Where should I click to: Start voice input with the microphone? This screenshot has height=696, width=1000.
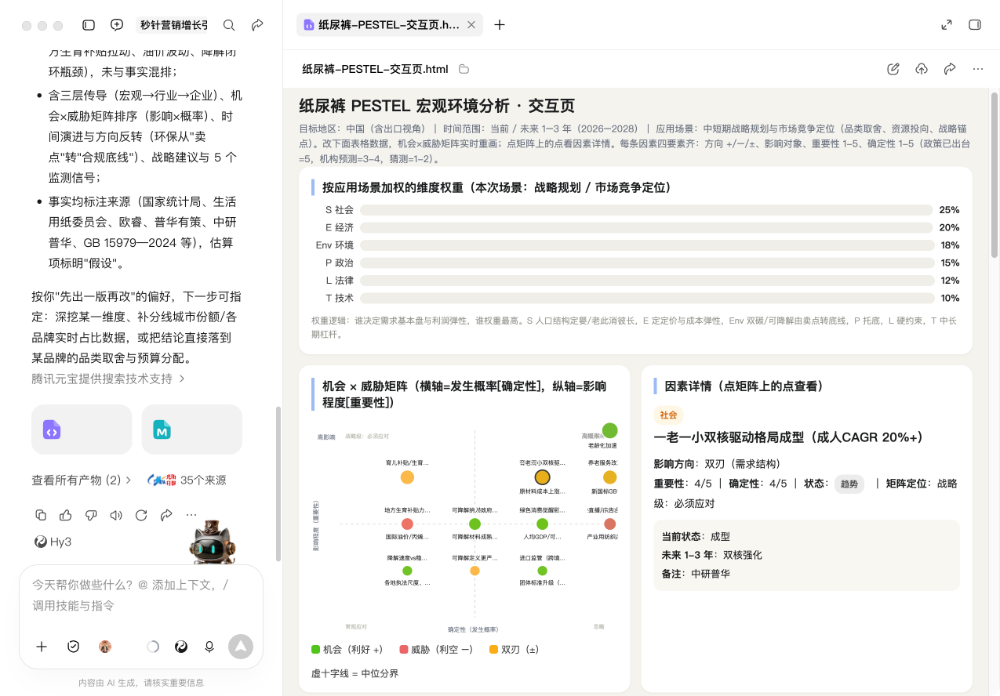tap(209, 647)
